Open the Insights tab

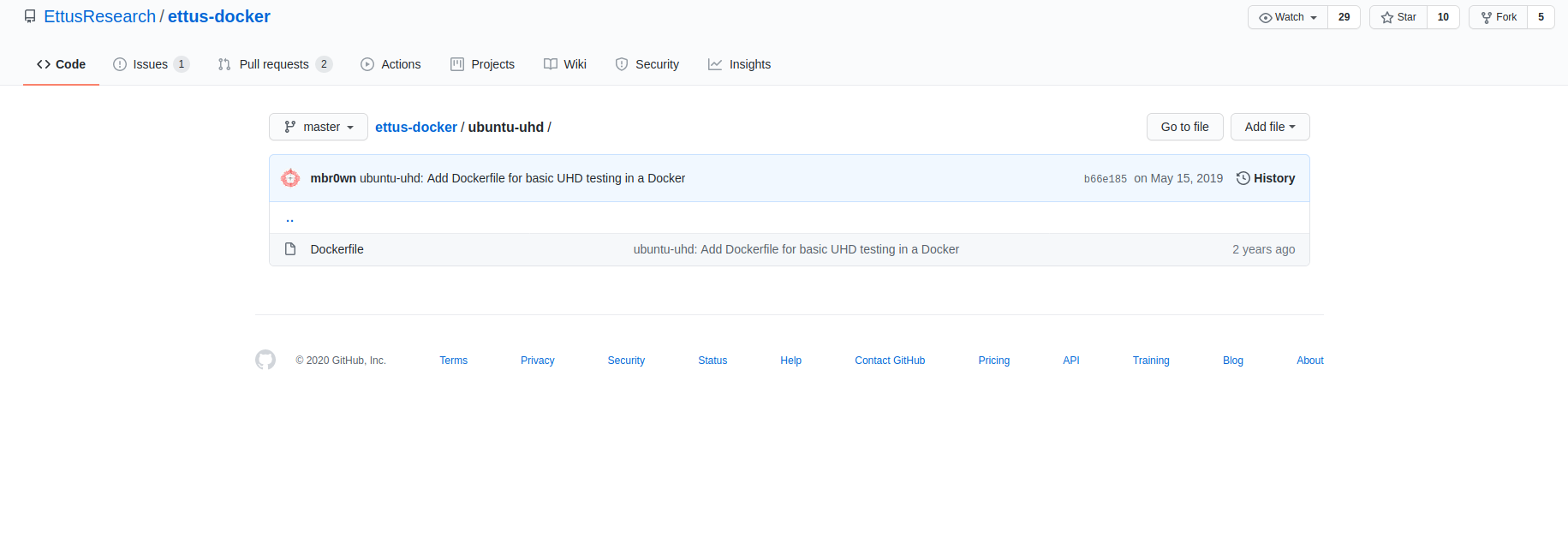click(739, 64)
